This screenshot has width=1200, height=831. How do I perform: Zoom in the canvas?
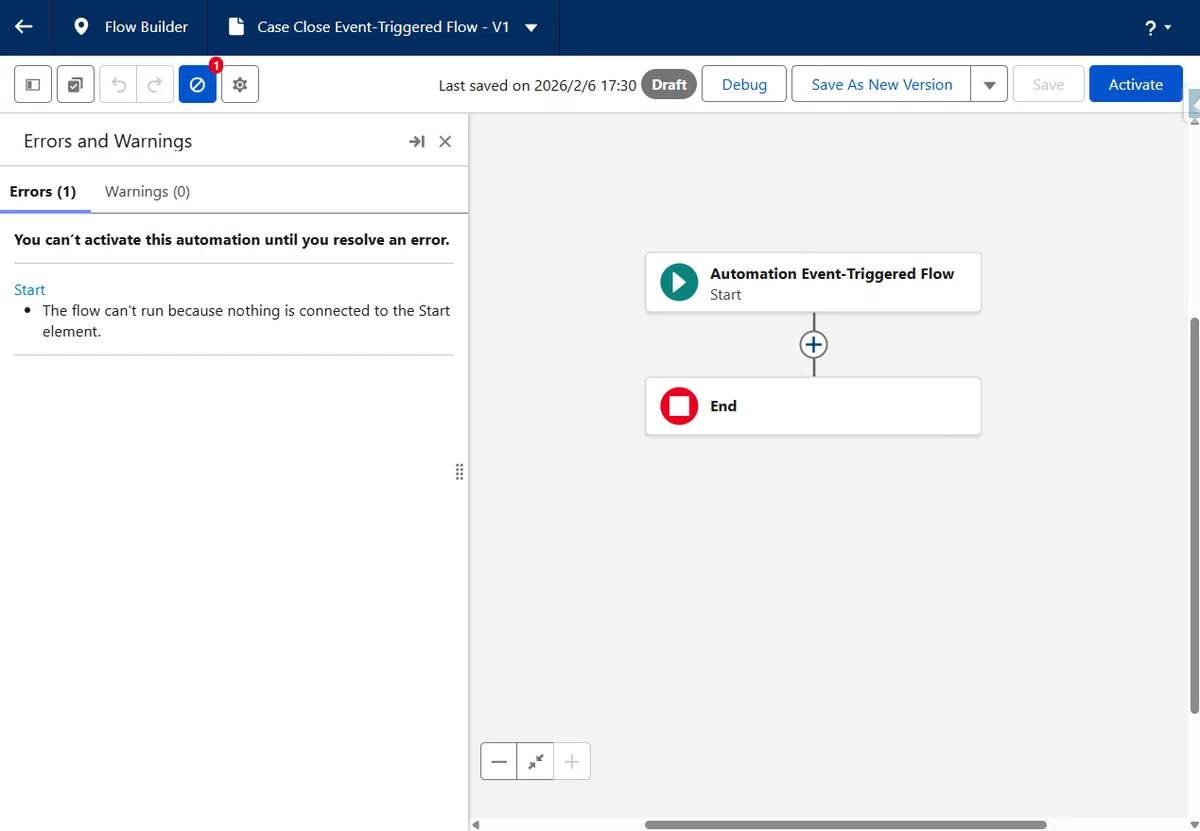click(572, 761)
